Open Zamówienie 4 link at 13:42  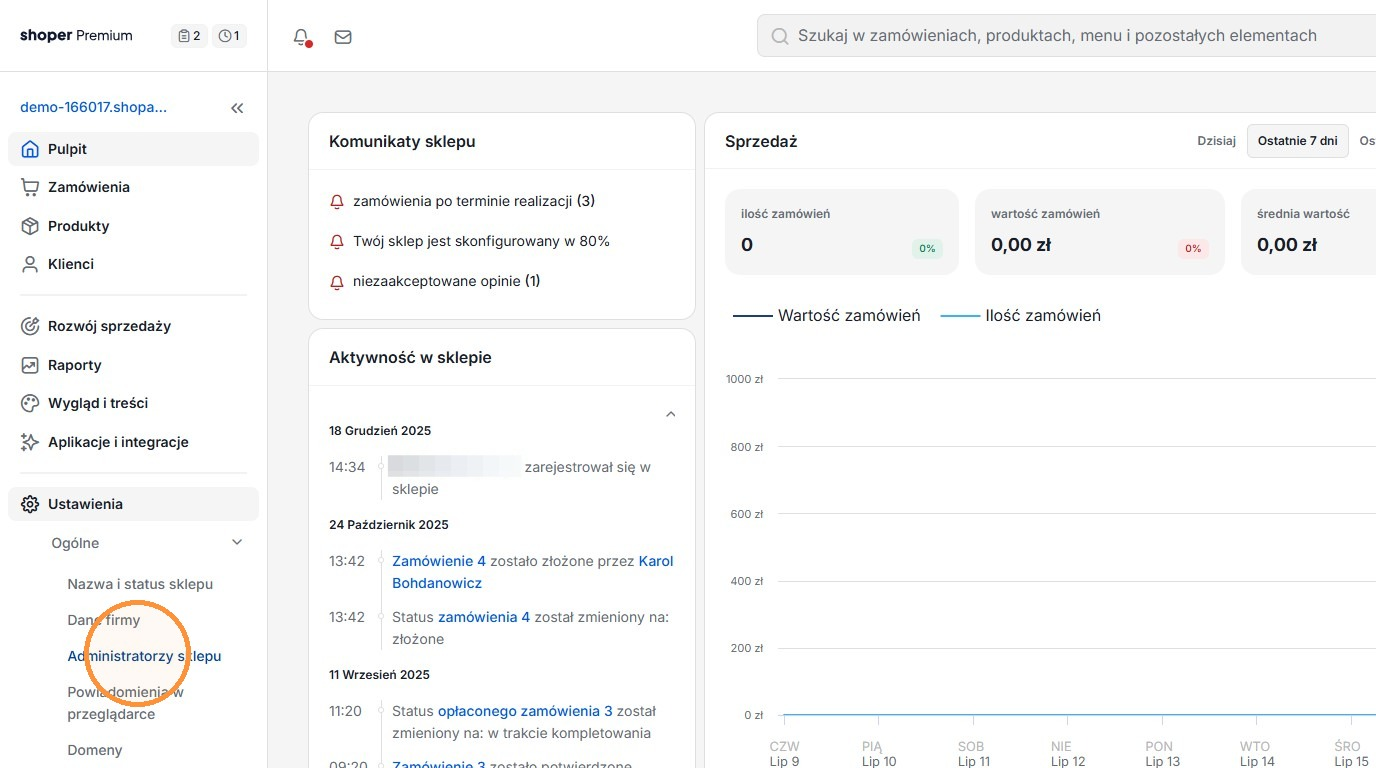(x=439, y=561)
